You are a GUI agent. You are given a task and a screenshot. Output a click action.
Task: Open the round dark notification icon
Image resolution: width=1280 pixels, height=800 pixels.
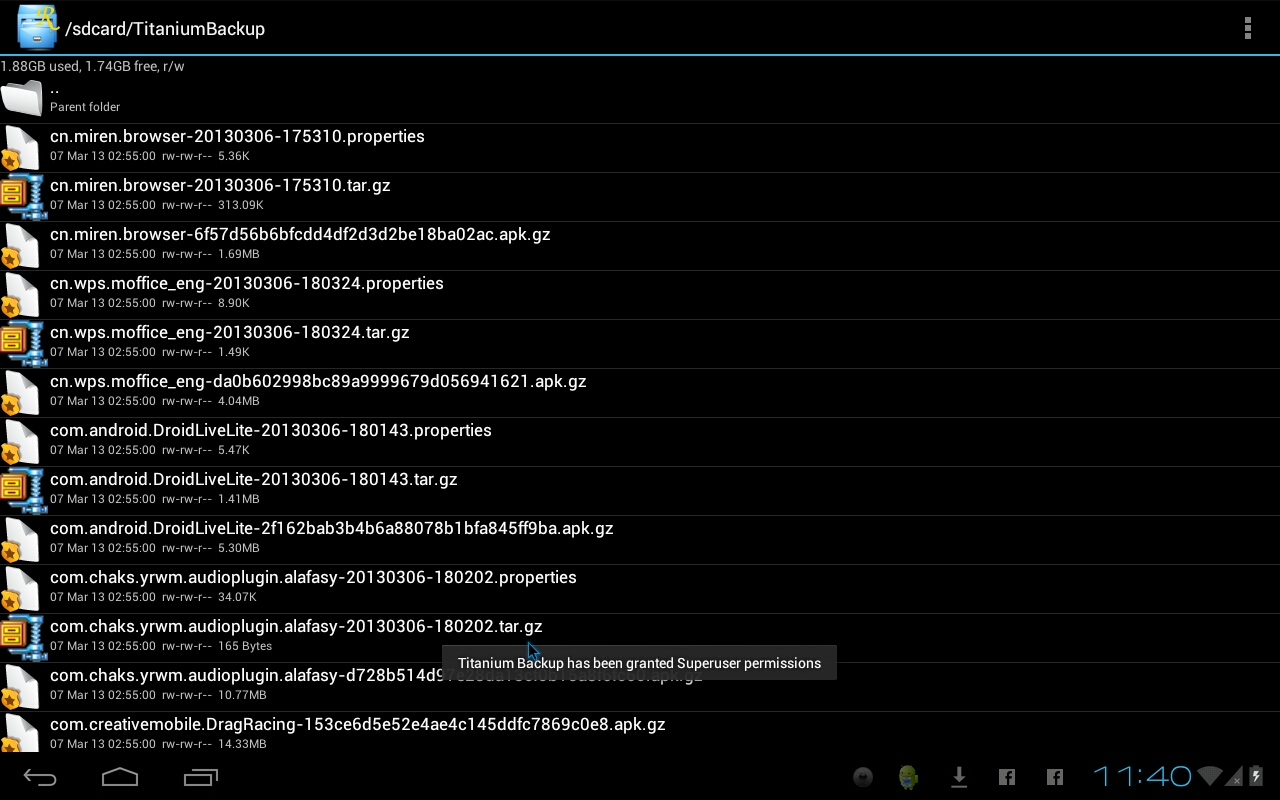863,777
